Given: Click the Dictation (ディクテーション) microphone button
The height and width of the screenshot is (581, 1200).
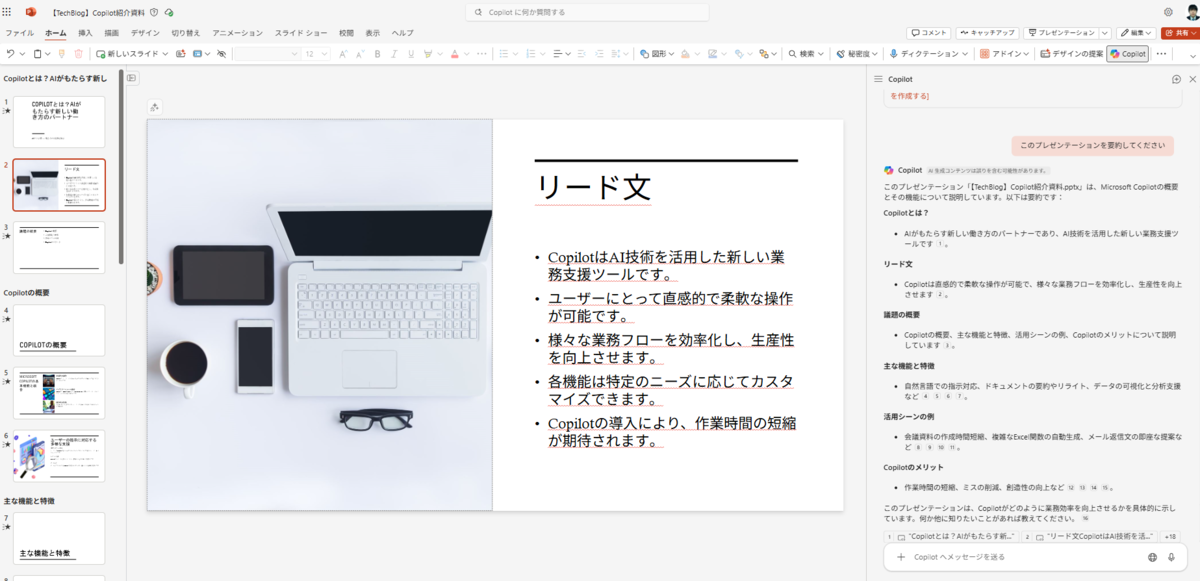Looking at the screenshot, I should point(924,54).
